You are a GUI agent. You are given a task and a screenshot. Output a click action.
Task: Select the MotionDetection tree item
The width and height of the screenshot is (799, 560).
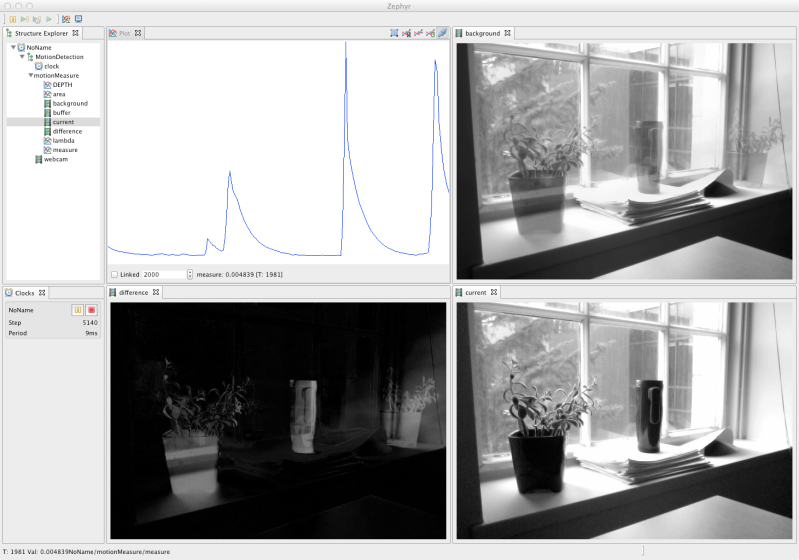coord(59,57)
